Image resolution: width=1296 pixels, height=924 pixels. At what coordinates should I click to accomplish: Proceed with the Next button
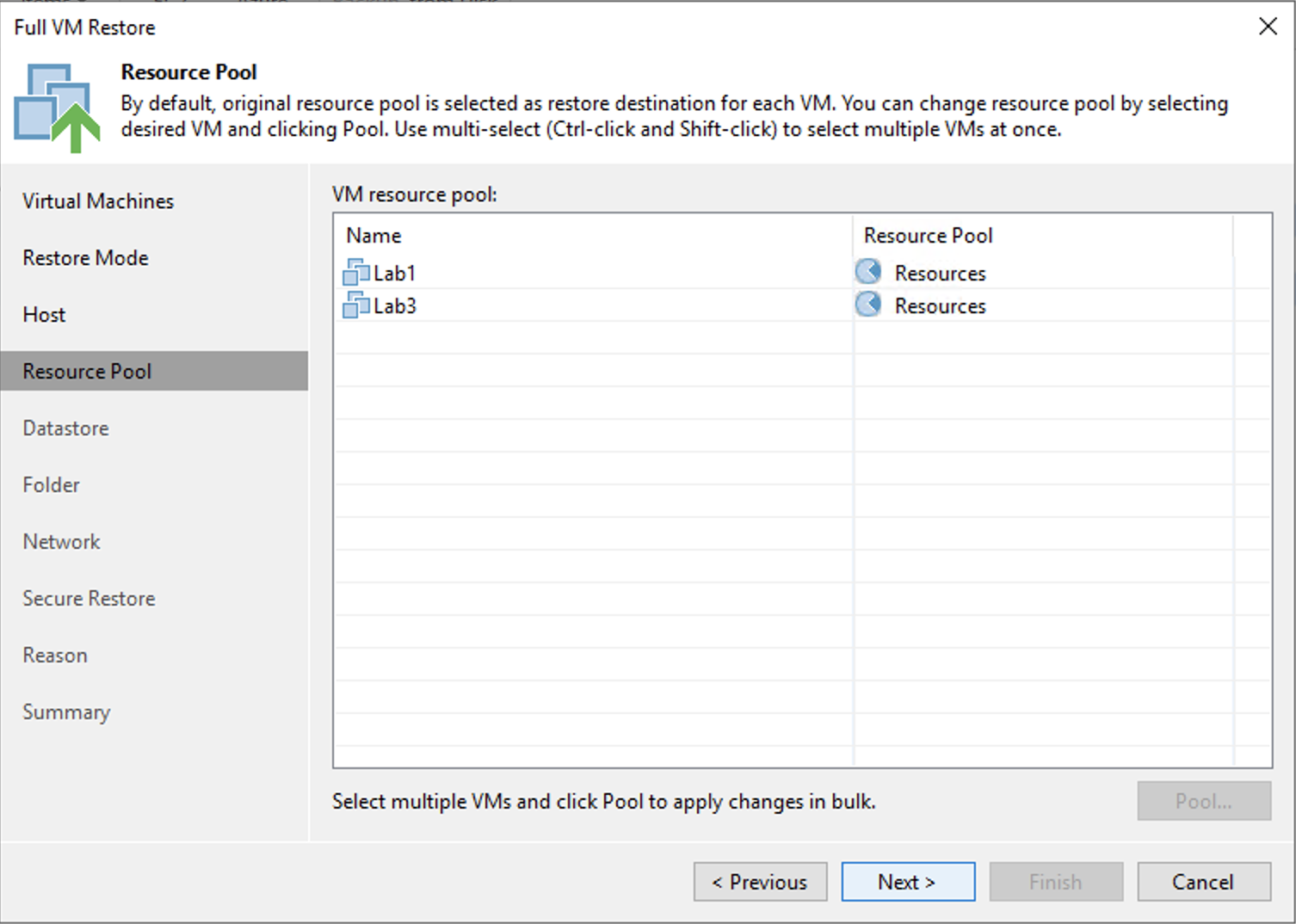tap(908, 882)
